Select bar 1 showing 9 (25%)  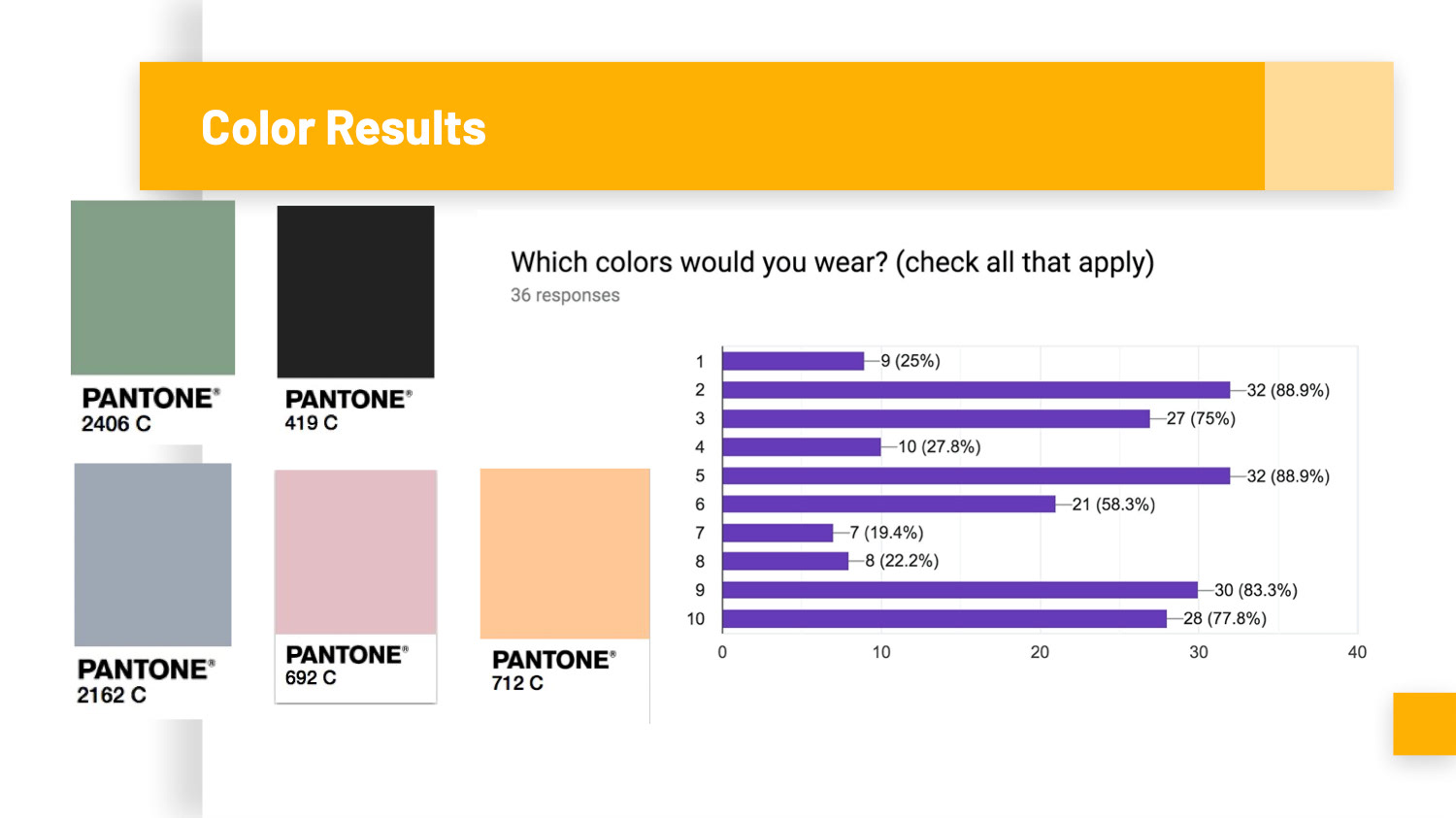[x=793, y=361]
